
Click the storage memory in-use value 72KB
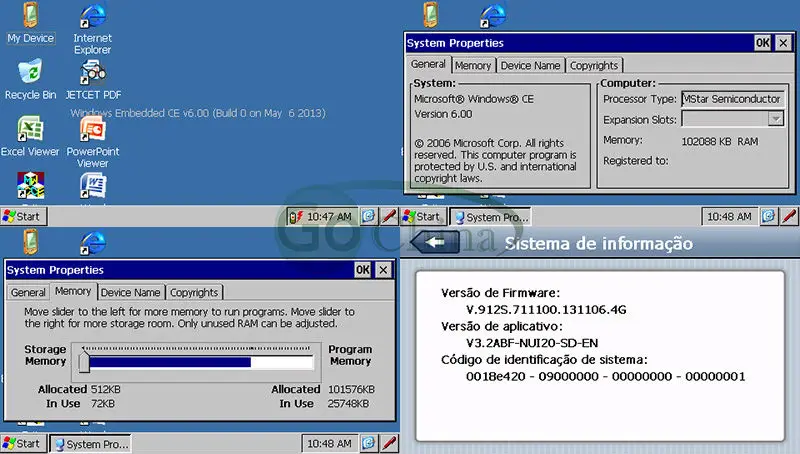[x=103, y=403]
